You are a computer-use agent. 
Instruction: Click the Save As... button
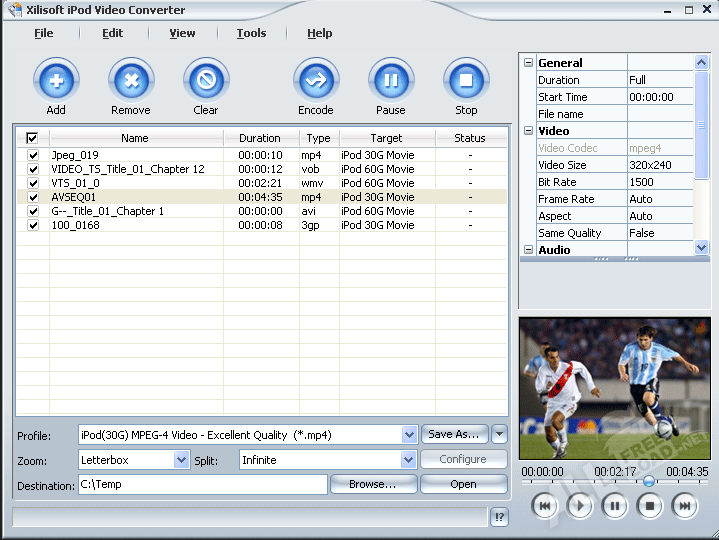tap(454, 434)
